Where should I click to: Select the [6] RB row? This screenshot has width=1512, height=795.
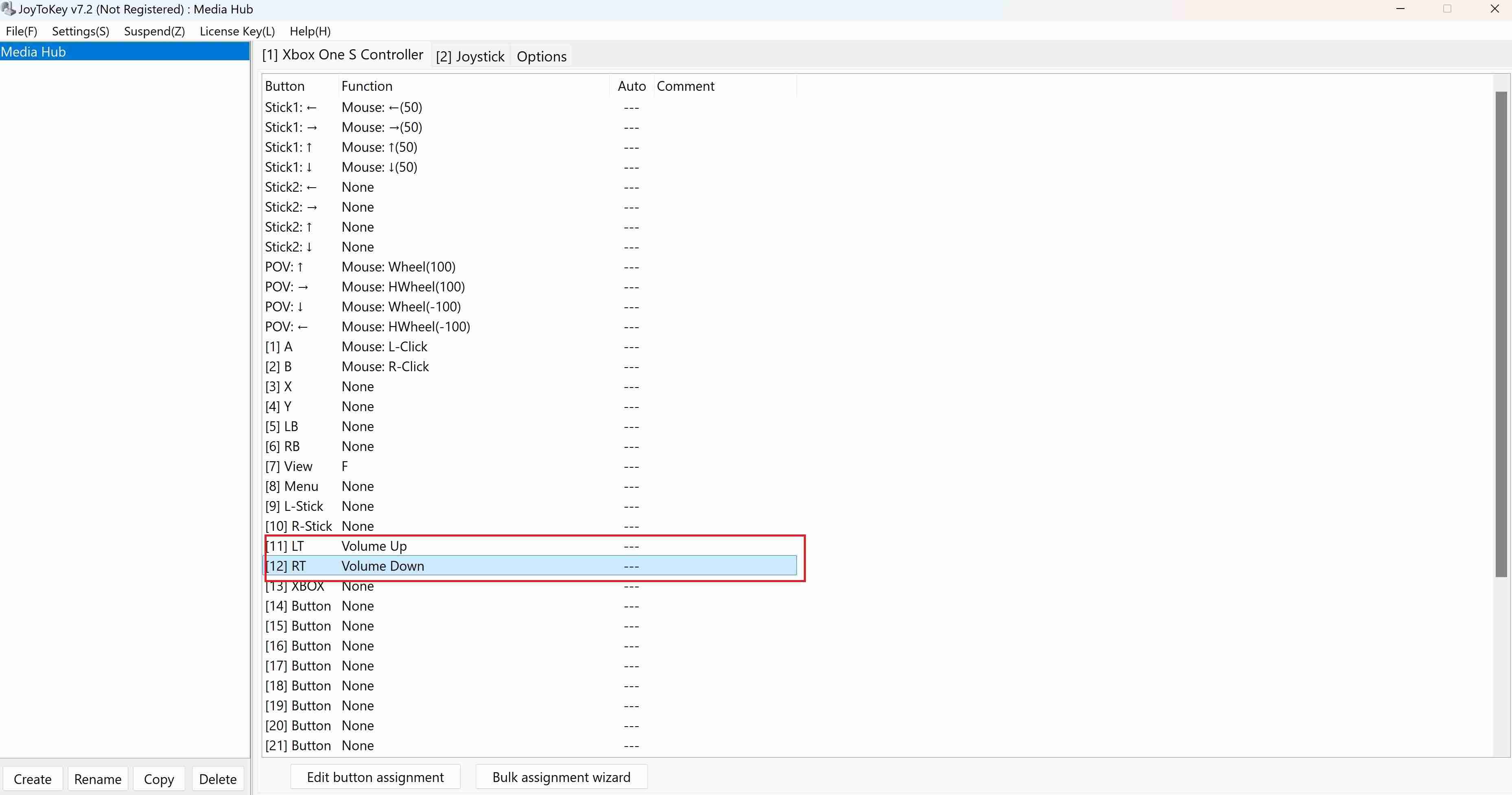point(530,447)
